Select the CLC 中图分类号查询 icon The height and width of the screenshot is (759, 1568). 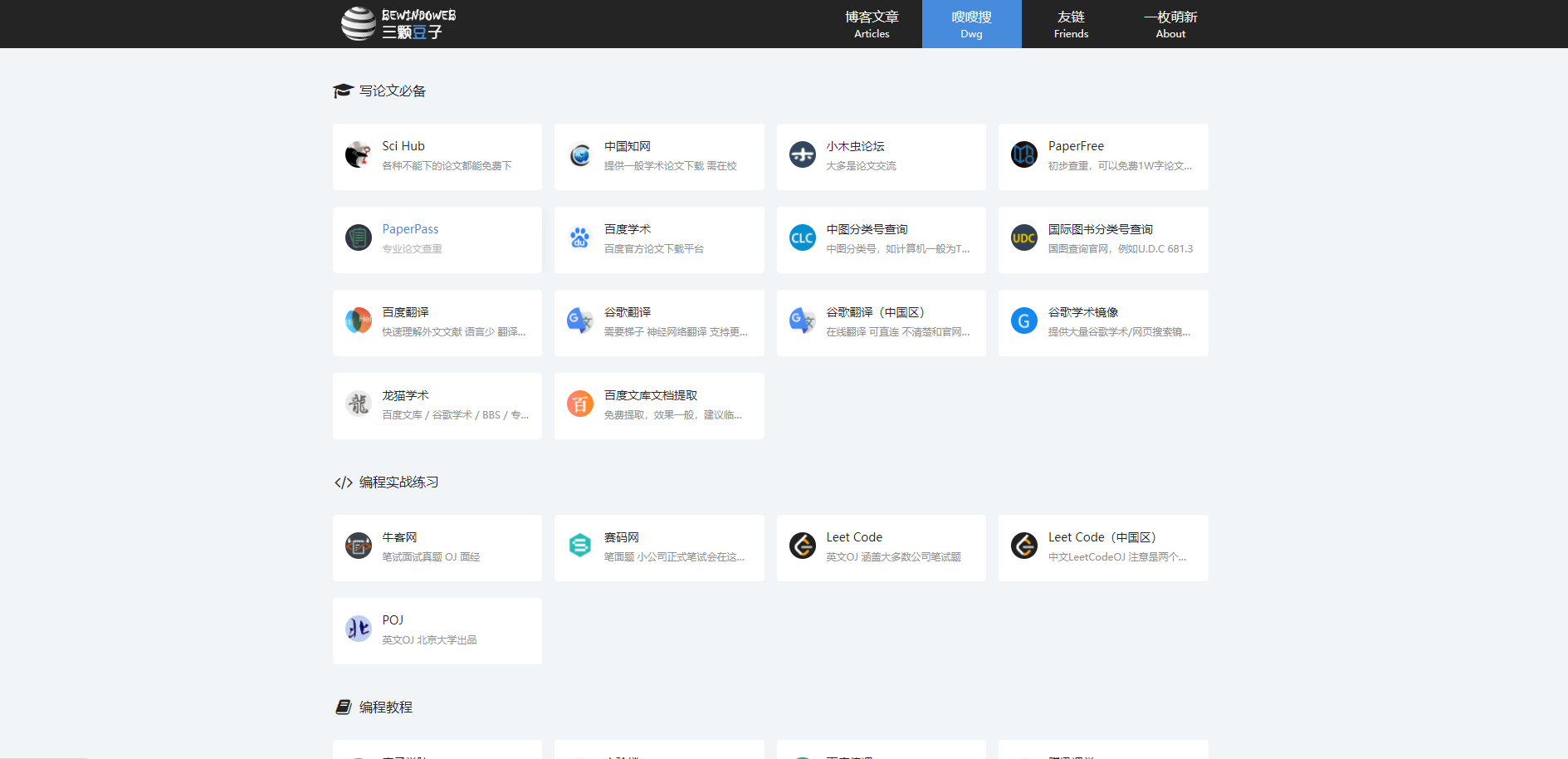coord(802,237)
